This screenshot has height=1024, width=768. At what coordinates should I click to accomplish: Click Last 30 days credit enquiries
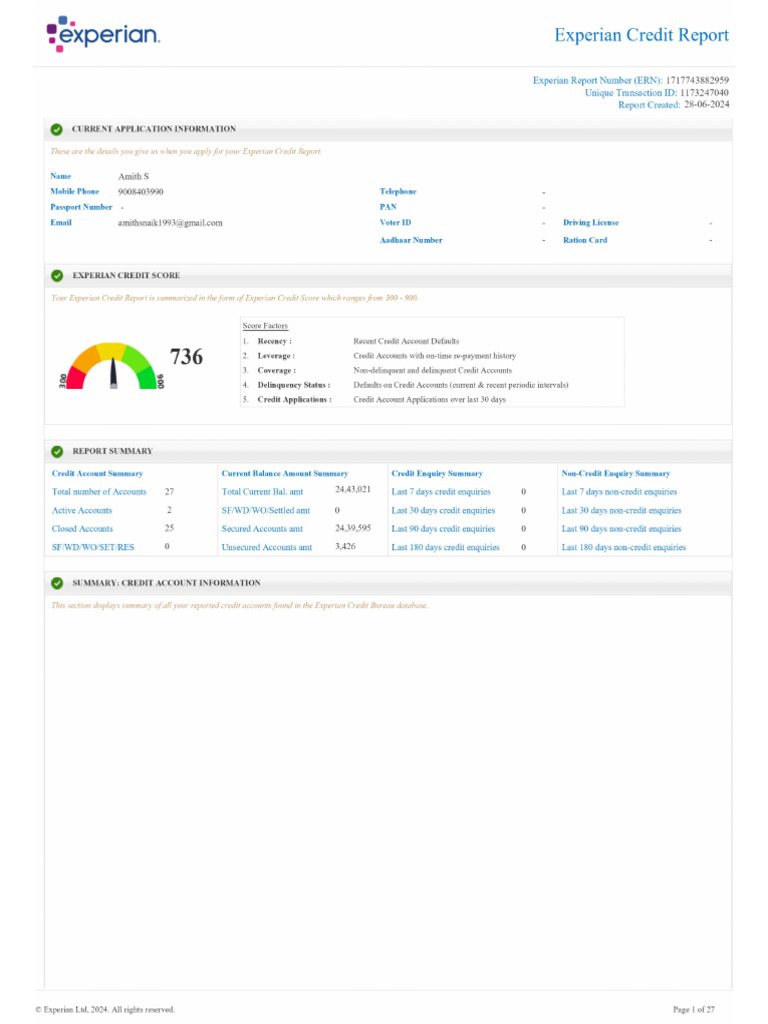(x=443, y=511)
